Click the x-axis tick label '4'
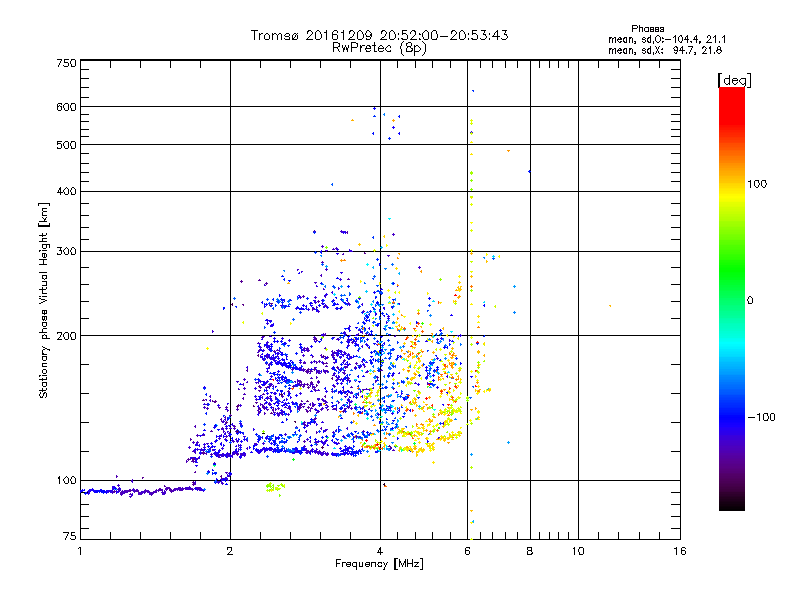The width and height of the screenshot is (800, 600). pos(380,551)
